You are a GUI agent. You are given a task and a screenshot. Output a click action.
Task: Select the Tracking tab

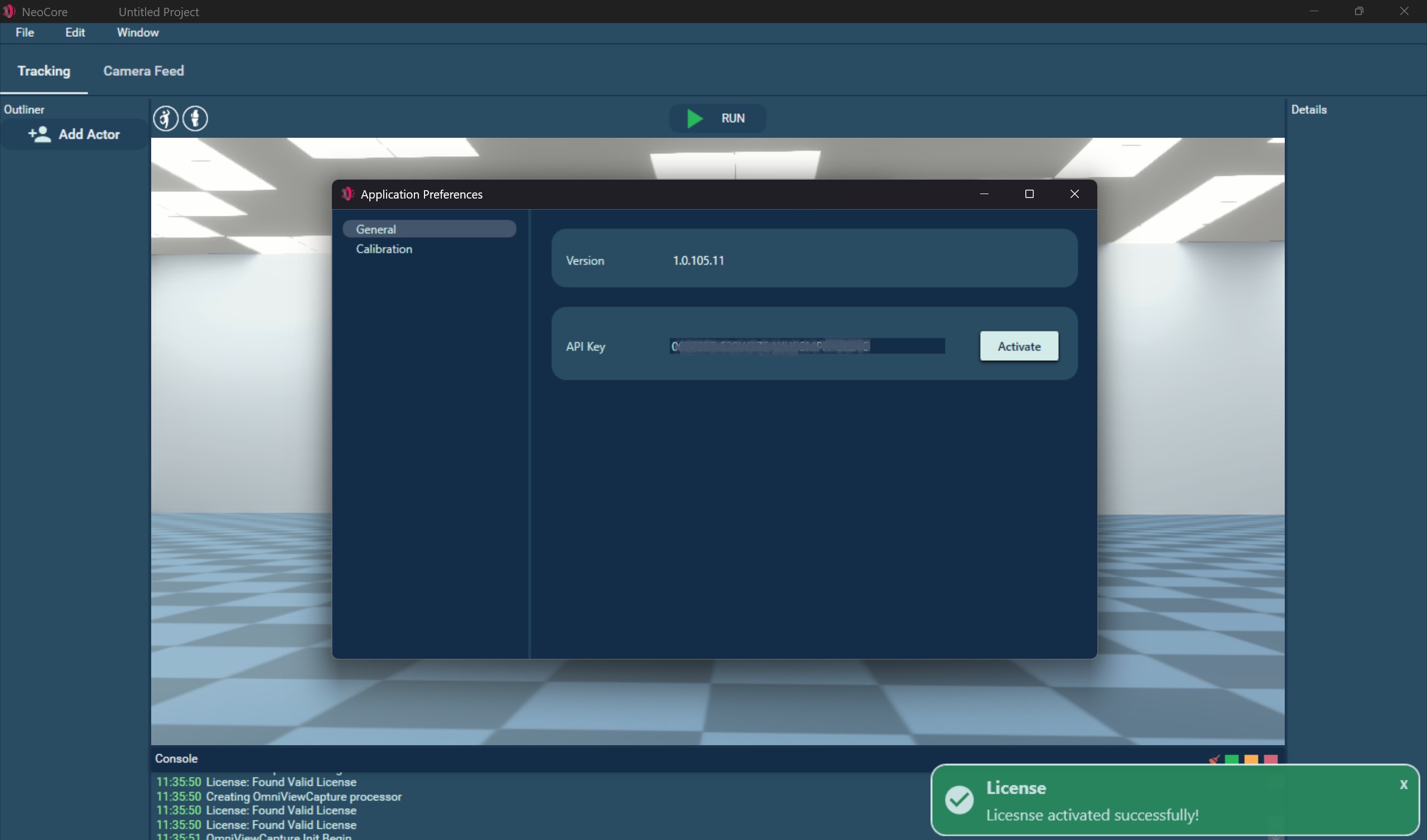(44, 71)
